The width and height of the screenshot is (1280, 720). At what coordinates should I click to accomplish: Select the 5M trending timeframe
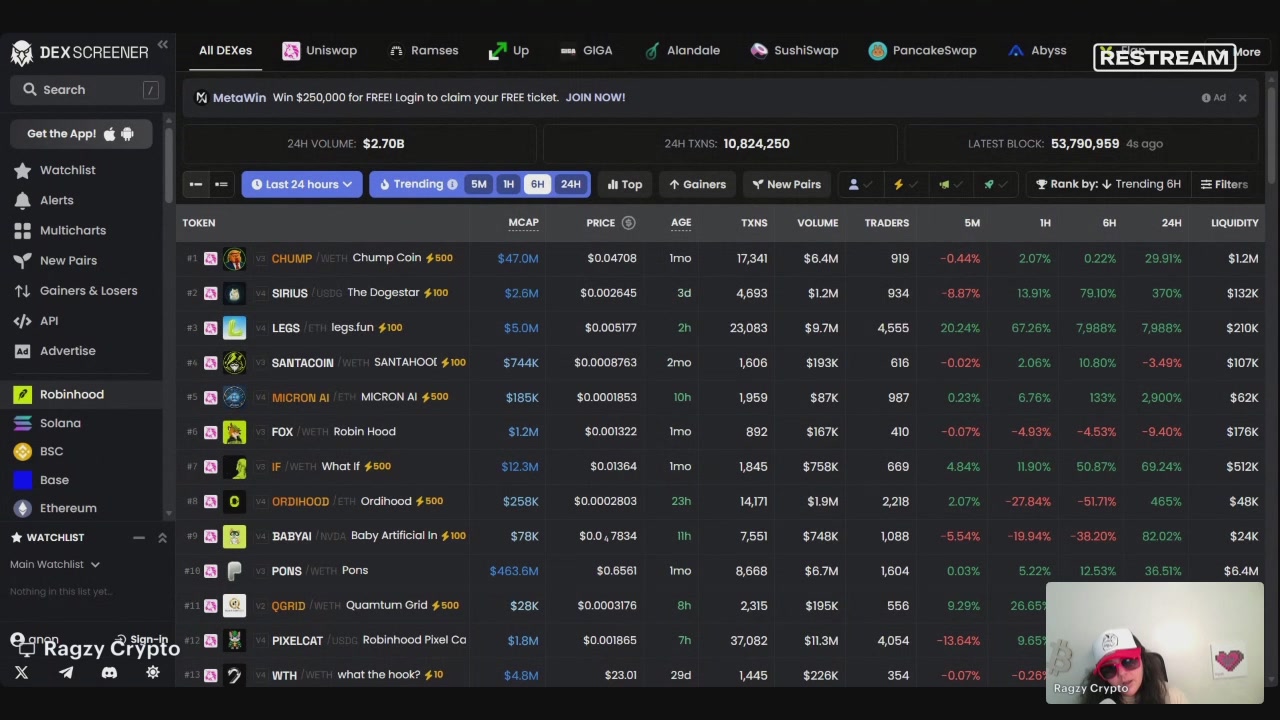tap(479, 184)
